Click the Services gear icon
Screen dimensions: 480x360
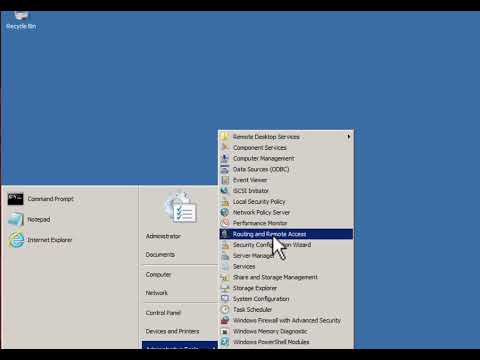coord(225,266)
